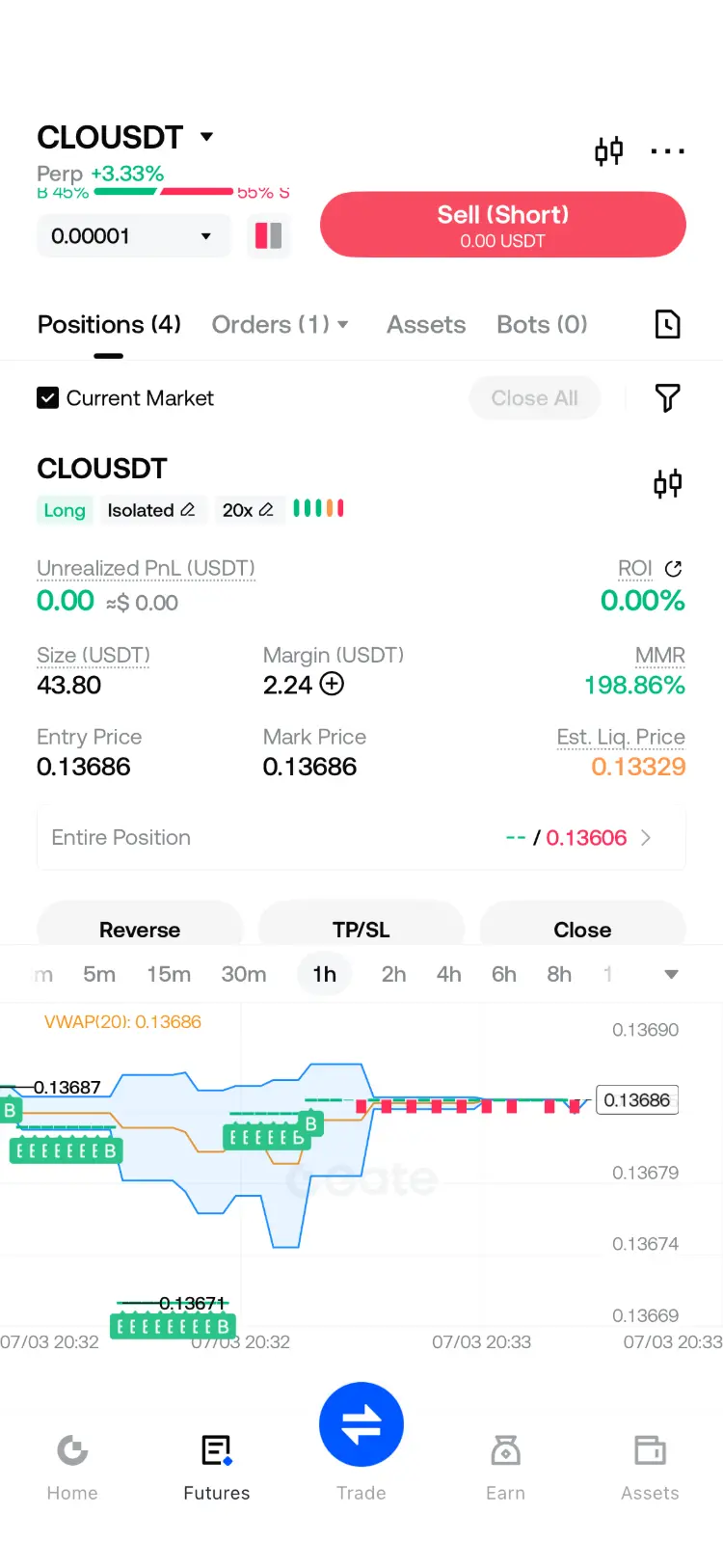Open the Orders (1) tab

point(270,325)
